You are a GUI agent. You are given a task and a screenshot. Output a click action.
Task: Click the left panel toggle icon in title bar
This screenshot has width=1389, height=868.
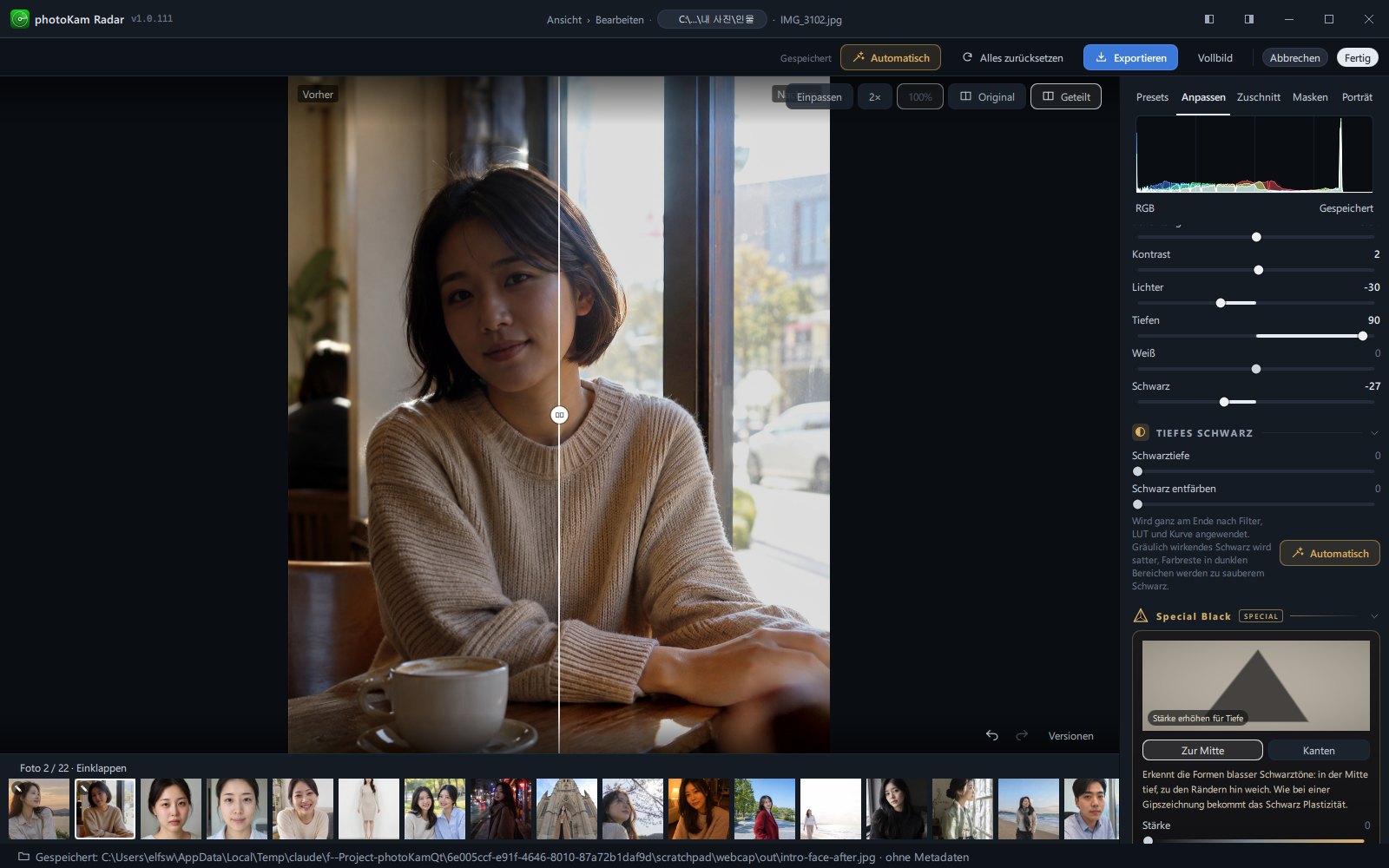(1209, 19)
